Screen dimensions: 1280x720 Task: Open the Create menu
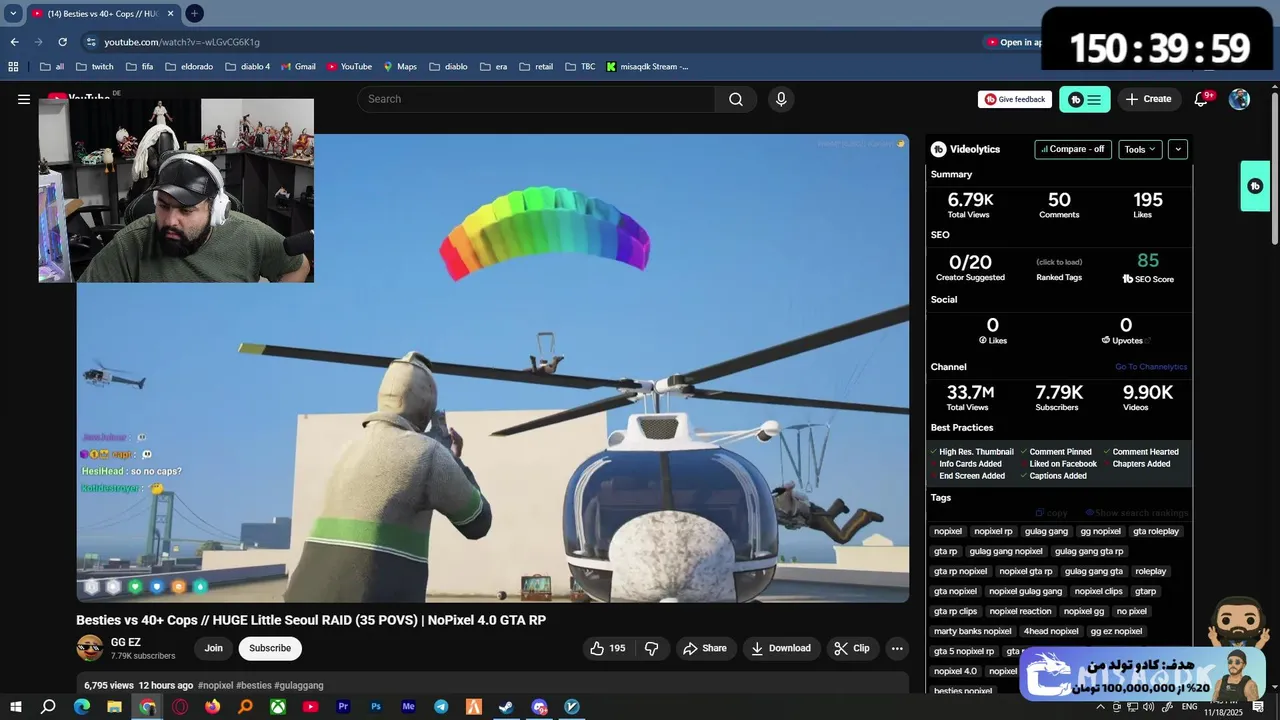coord(1148,99)
